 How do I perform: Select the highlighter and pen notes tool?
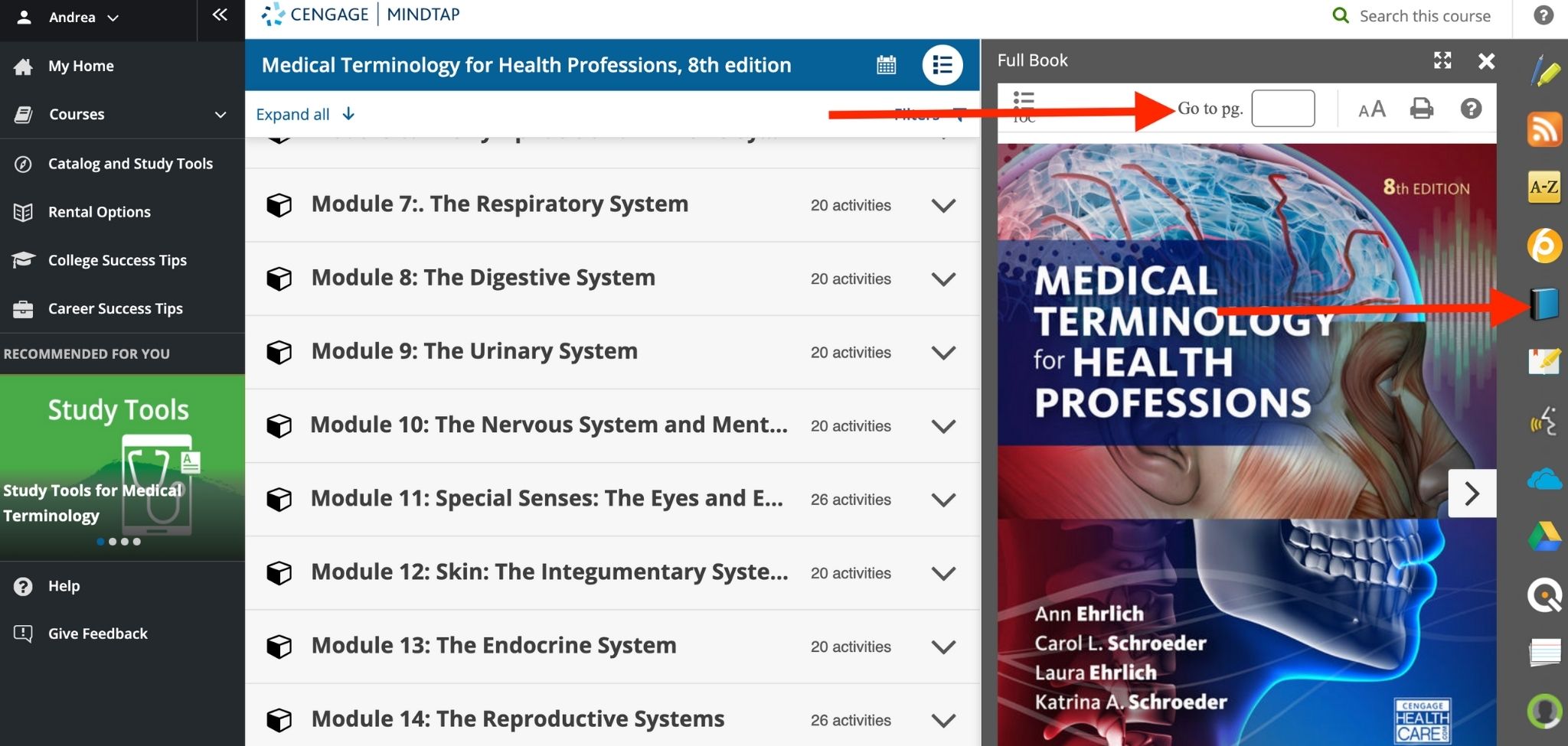[x=1545, y=71]
